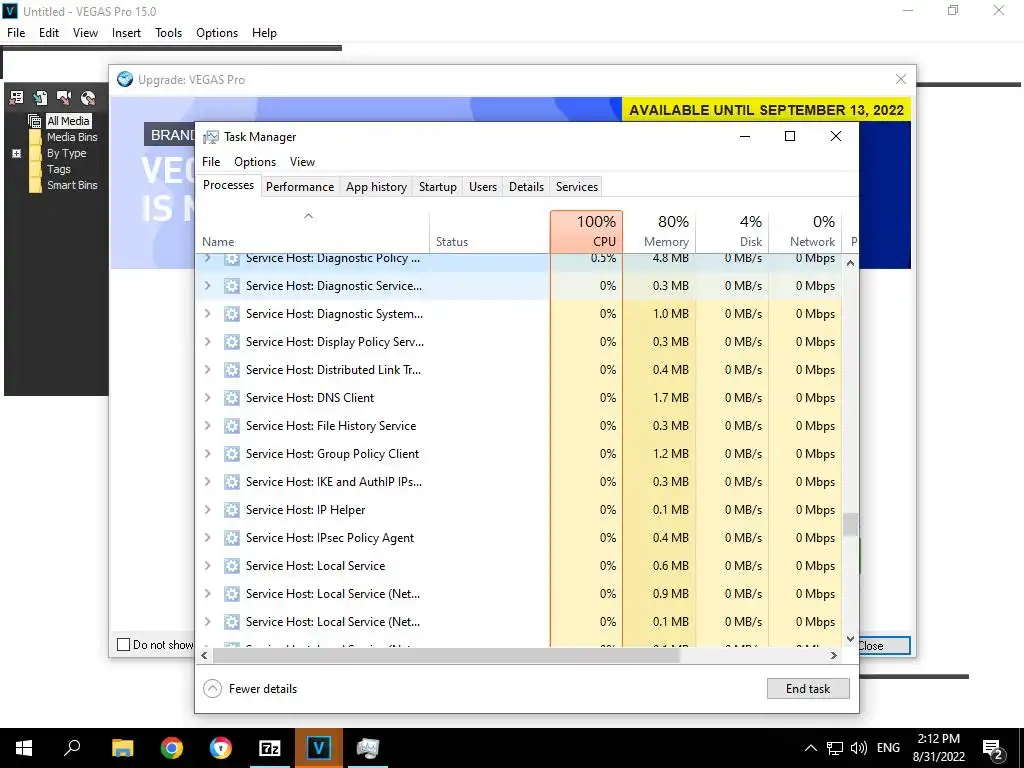
Task: Expand Service Host: Distributed Link Tr row
Action: [x=208, y=370]
